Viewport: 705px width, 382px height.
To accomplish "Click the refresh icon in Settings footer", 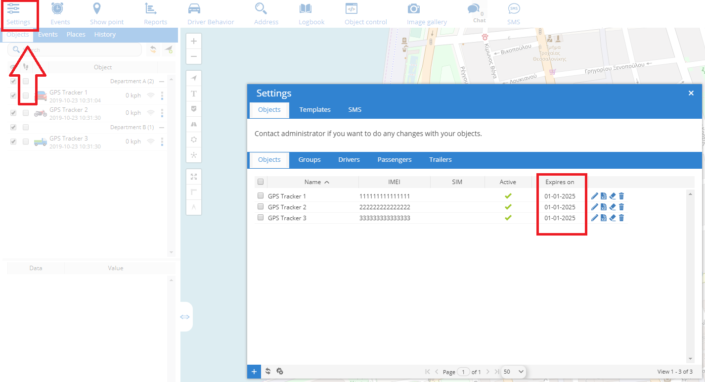I will point(268,371).
